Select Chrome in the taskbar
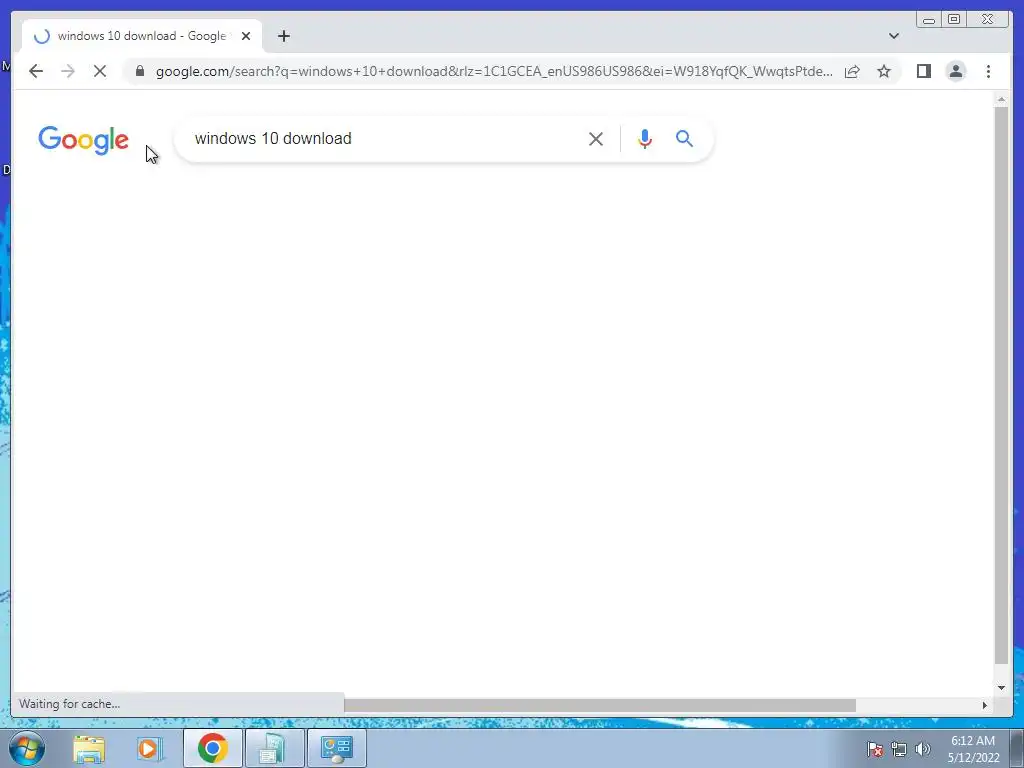This screenshot has width=1024, height=768. (212, 748)
